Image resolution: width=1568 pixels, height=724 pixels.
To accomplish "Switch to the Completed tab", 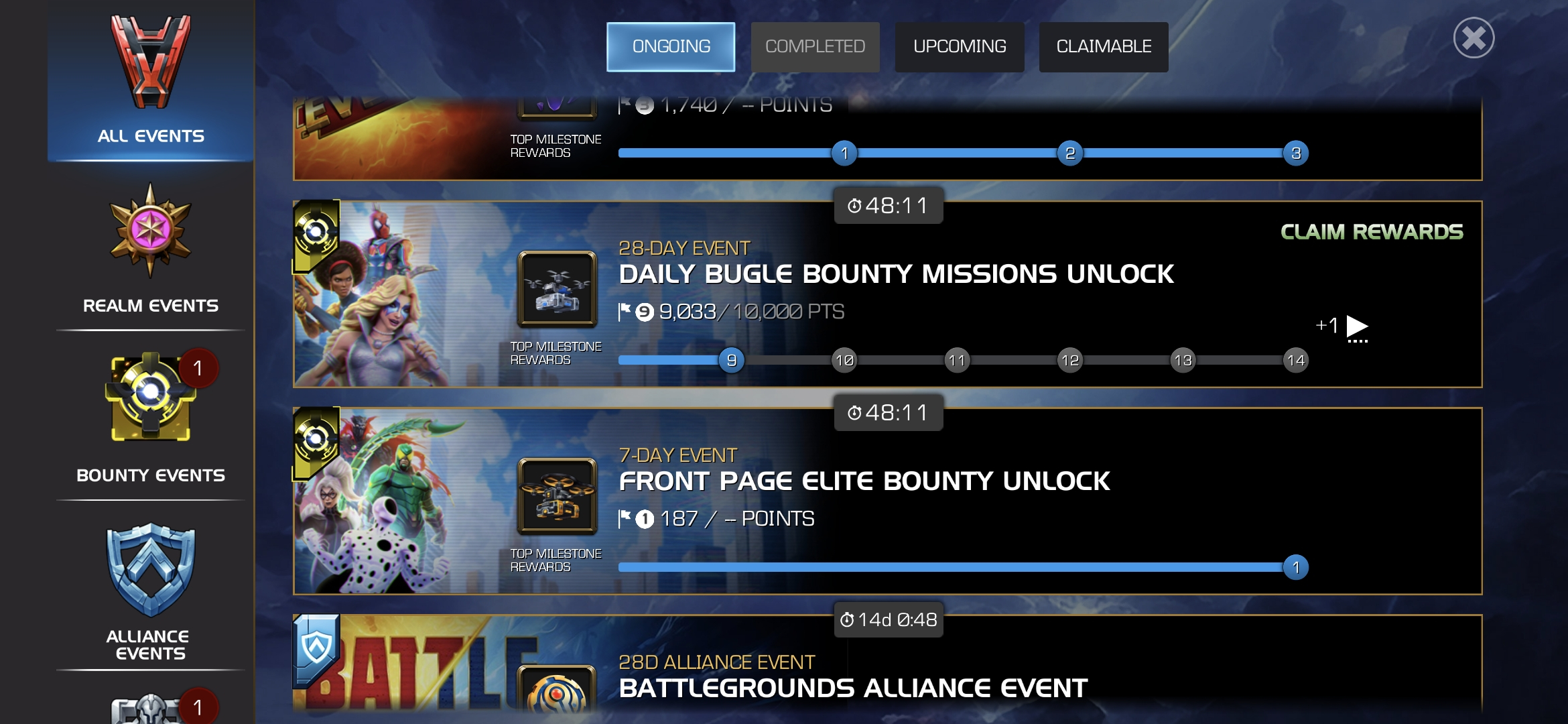I will pyautogui.click(x=815, y=47).
